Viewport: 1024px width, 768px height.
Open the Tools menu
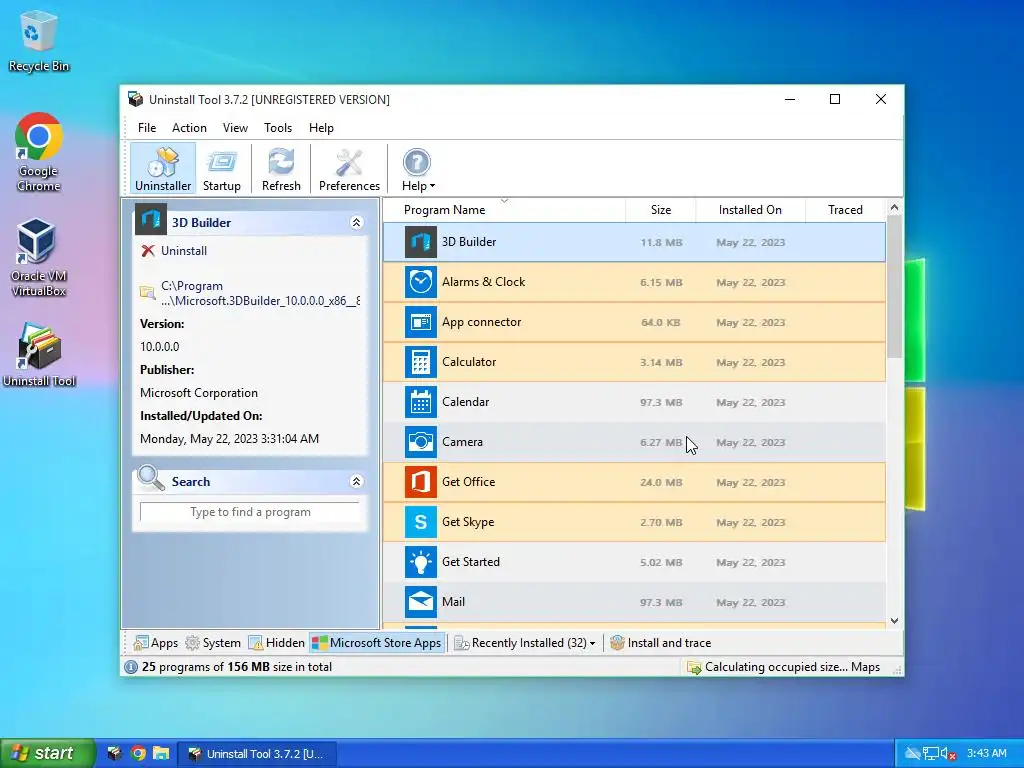(278, 128)
